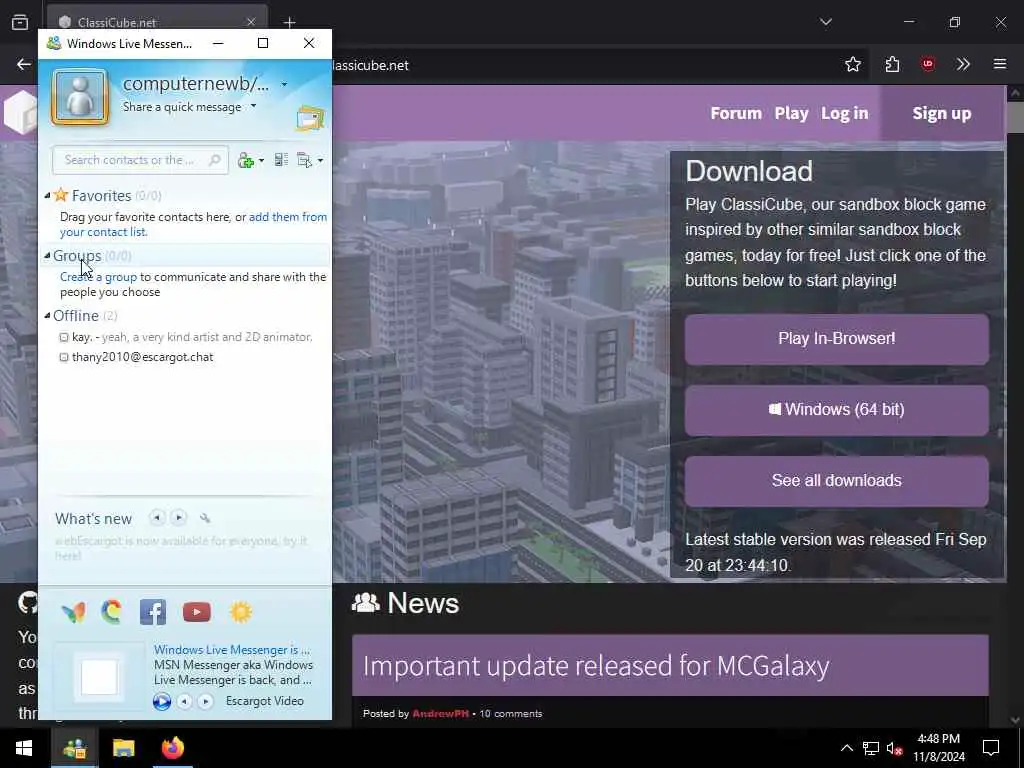This screenshot has width=1024, height=768.
Task: Open the computernewb display name dropdown
Action: [x=284, y=84]
